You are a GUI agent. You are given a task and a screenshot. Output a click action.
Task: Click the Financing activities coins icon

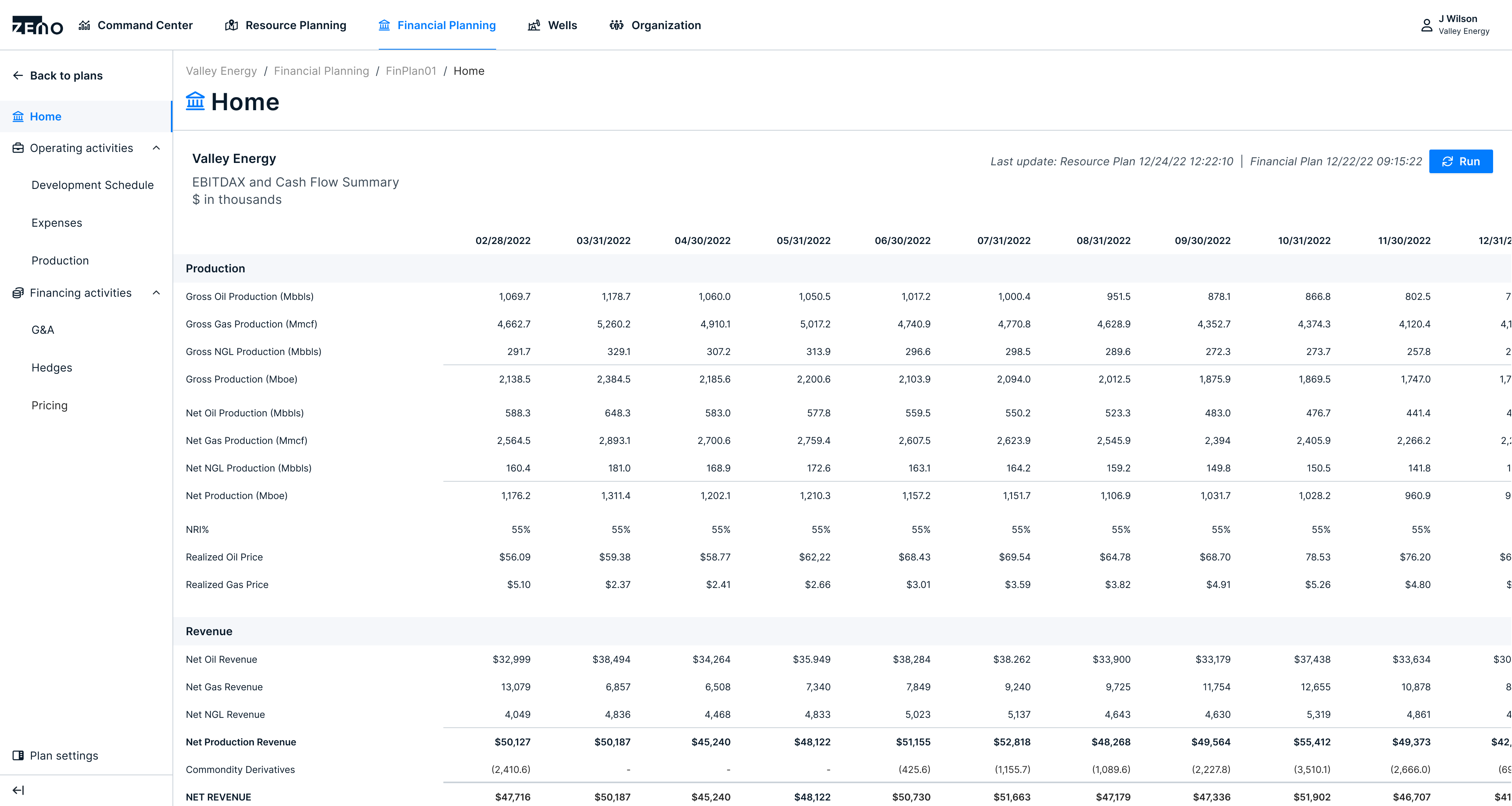(18, 293)
